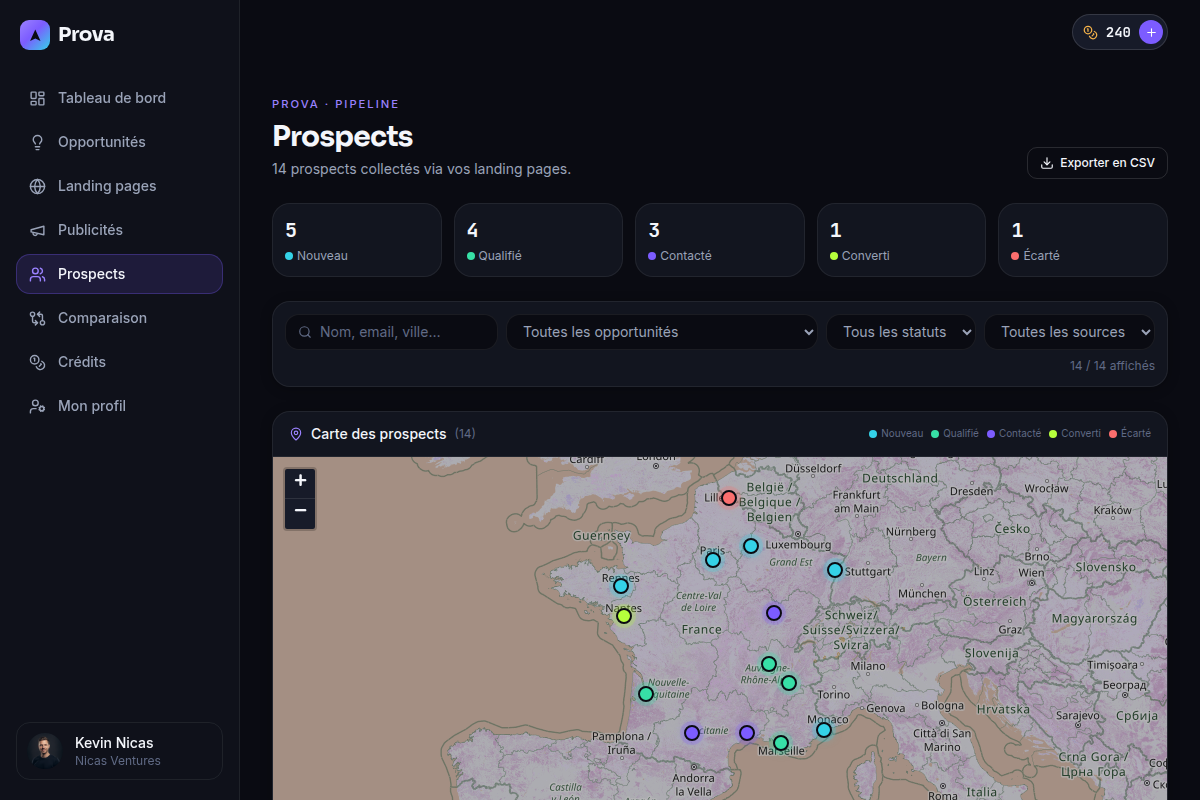This screenshot has width=1200, height=800.
Task: Click the lightbulb Opportunités icon
Action: pyautogui.click(x=38, y=142)
